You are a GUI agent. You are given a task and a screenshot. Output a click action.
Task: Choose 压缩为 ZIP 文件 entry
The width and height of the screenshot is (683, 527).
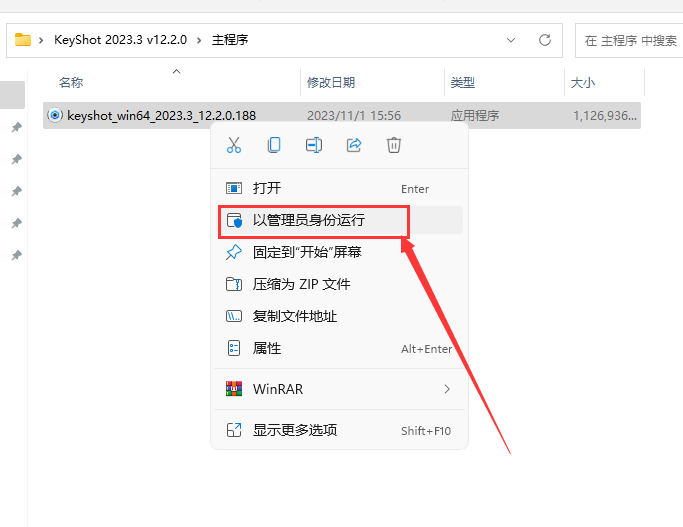click(x=339, y=284)
